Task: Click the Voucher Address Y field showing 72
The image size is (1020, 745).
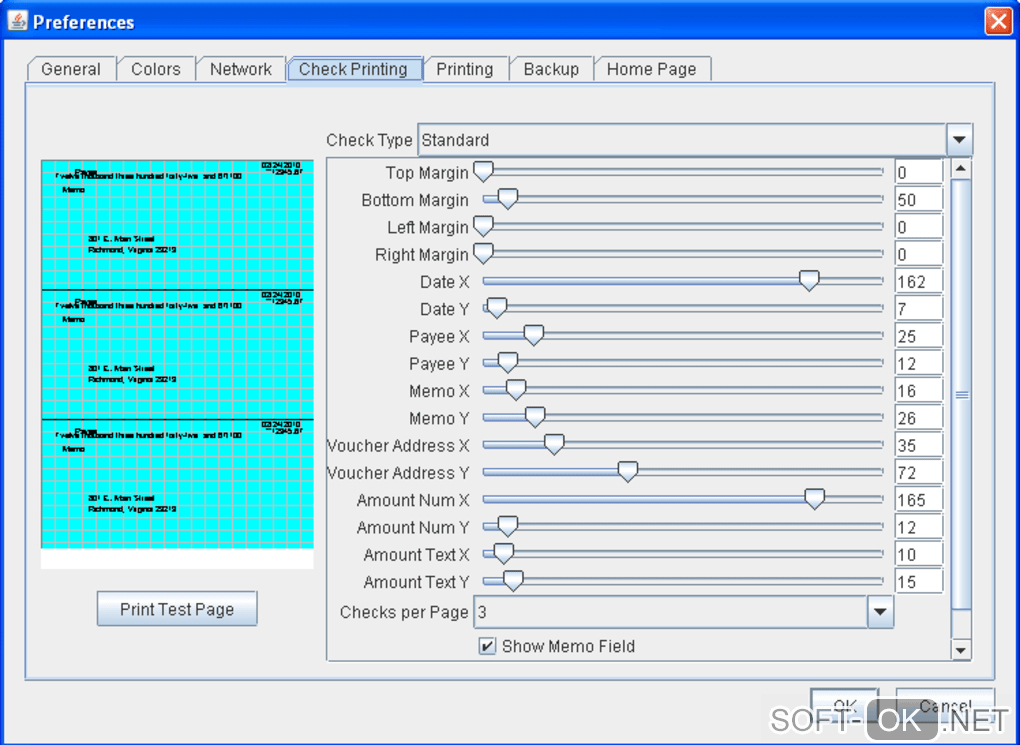Action: 919,473
